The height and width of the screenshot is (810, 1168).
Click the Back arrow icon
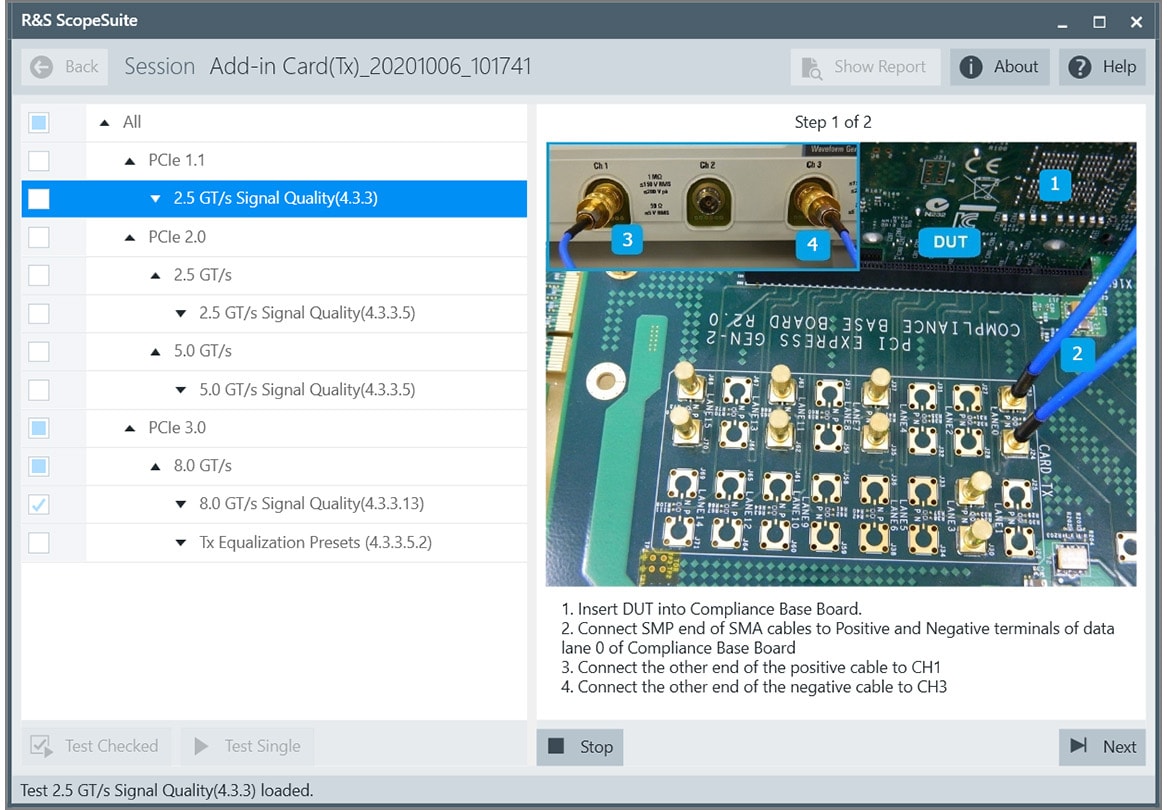(x=41, y=66)
